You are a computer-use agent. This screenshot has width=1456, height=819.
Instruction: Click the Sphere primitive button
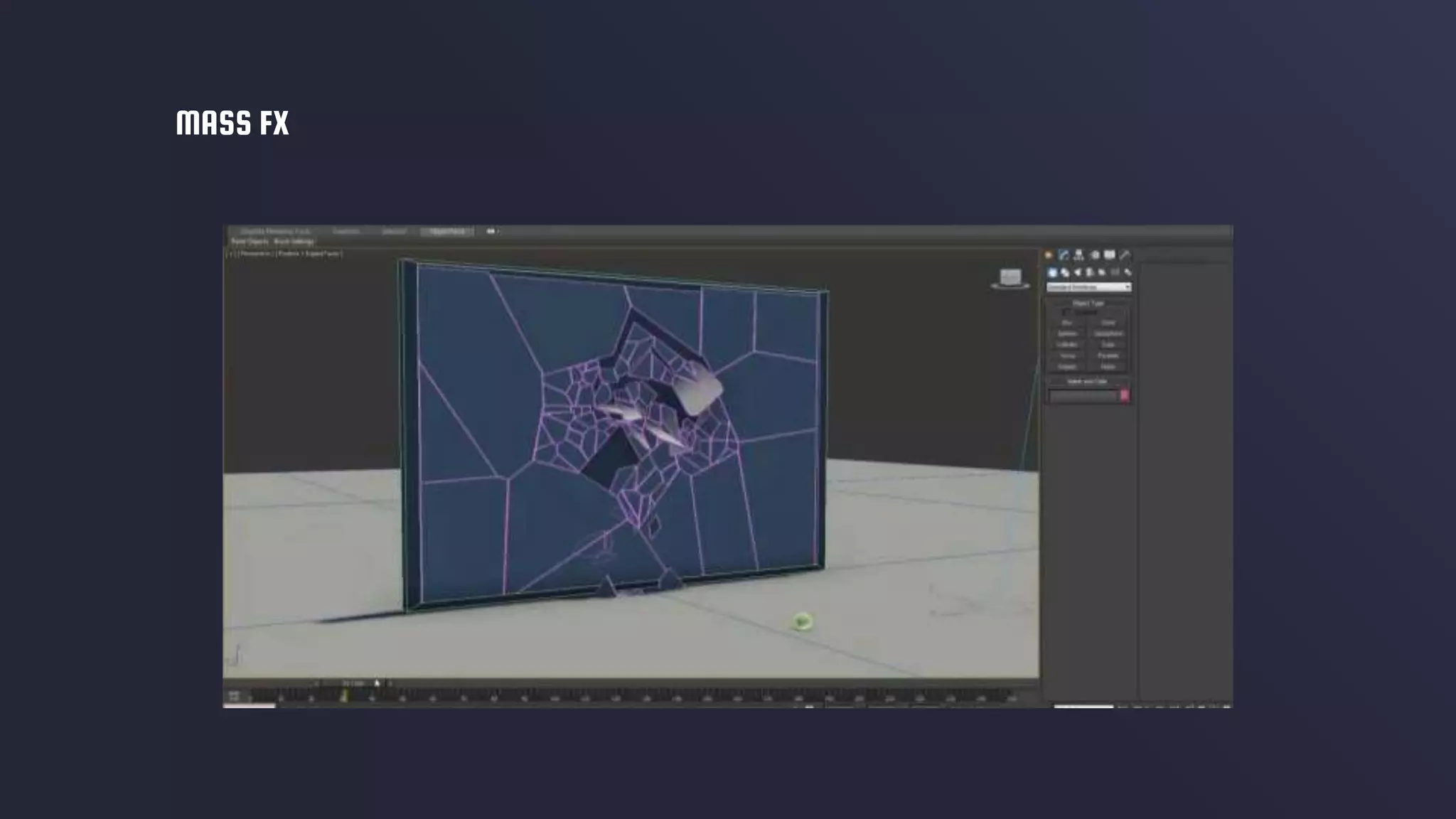(x=1067, y=333)
